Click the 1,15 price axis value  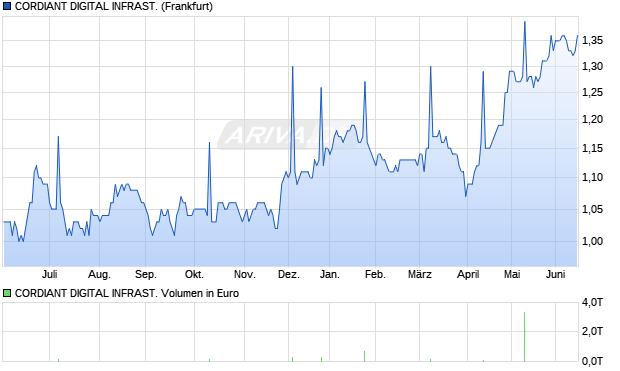592,148
